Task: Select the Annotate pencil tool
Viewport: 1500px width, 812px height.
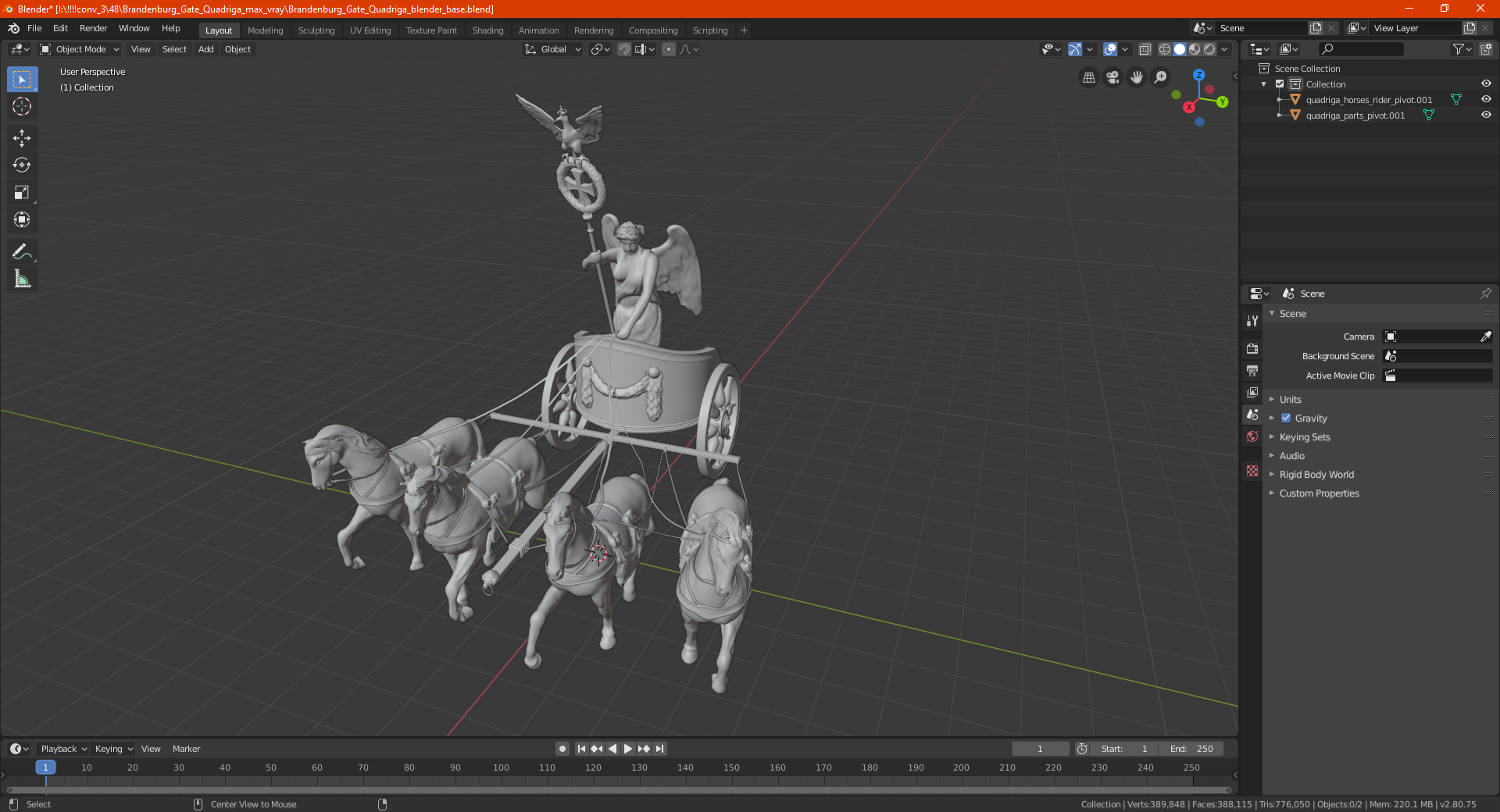Action: click(x=22, y=251)
